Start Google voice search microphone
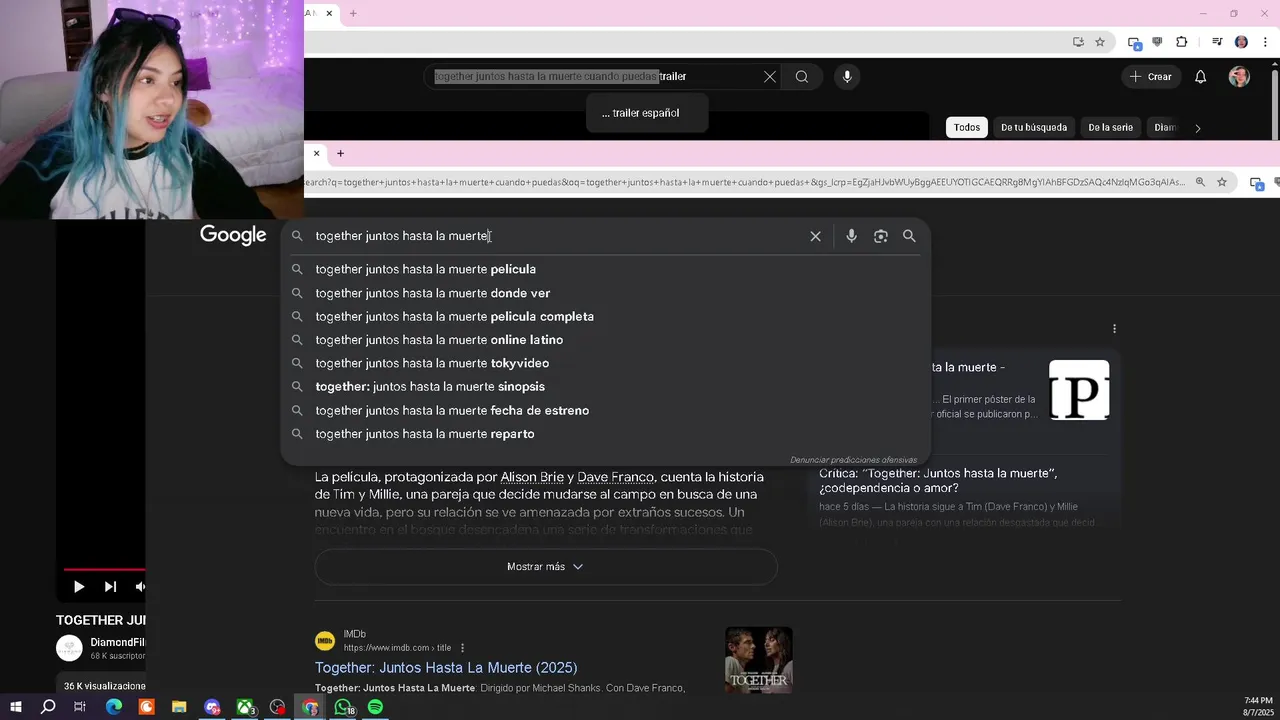This screenshot has width=1280, height=720. 851,236
